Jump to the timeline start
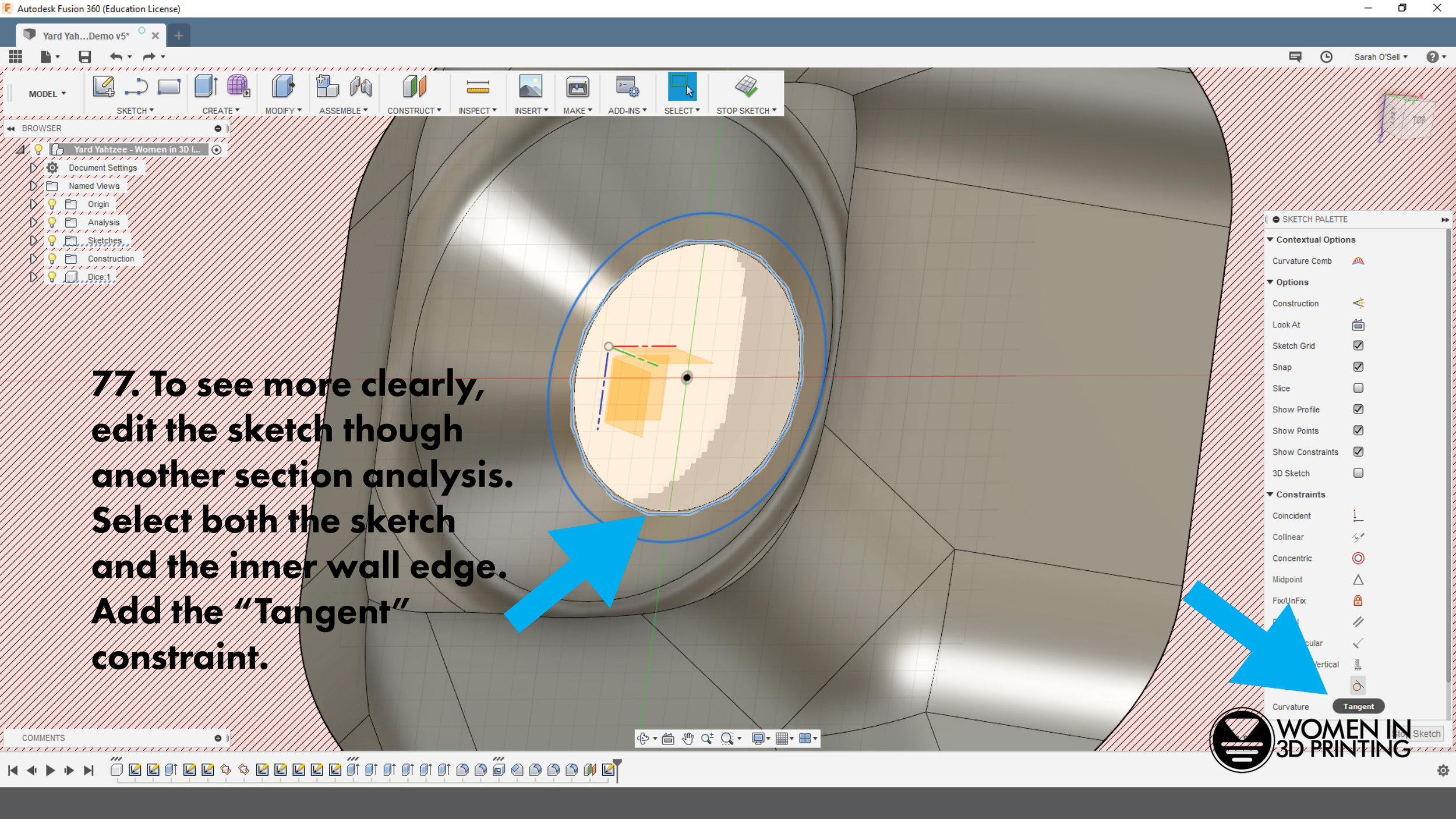1456x819 pixels. [13, 770]
